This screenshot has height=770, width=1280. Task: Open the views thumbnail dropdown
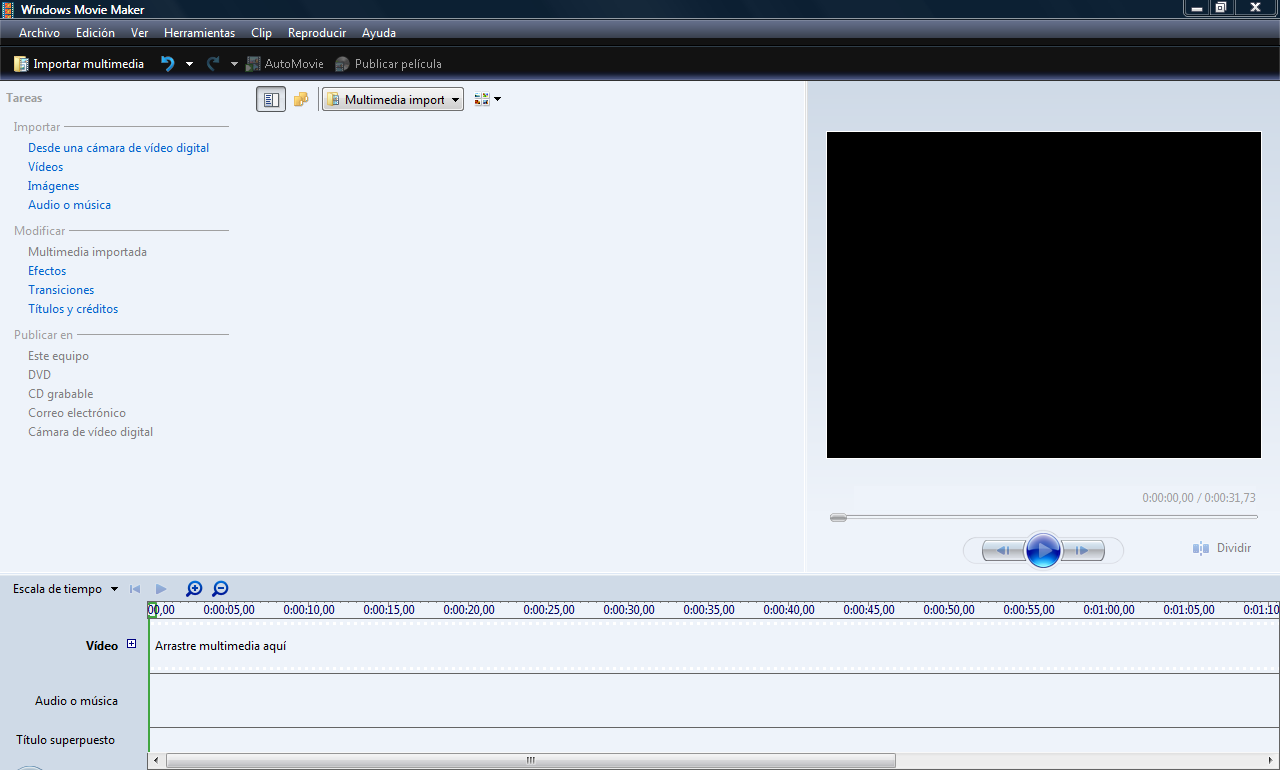point(487,99)
